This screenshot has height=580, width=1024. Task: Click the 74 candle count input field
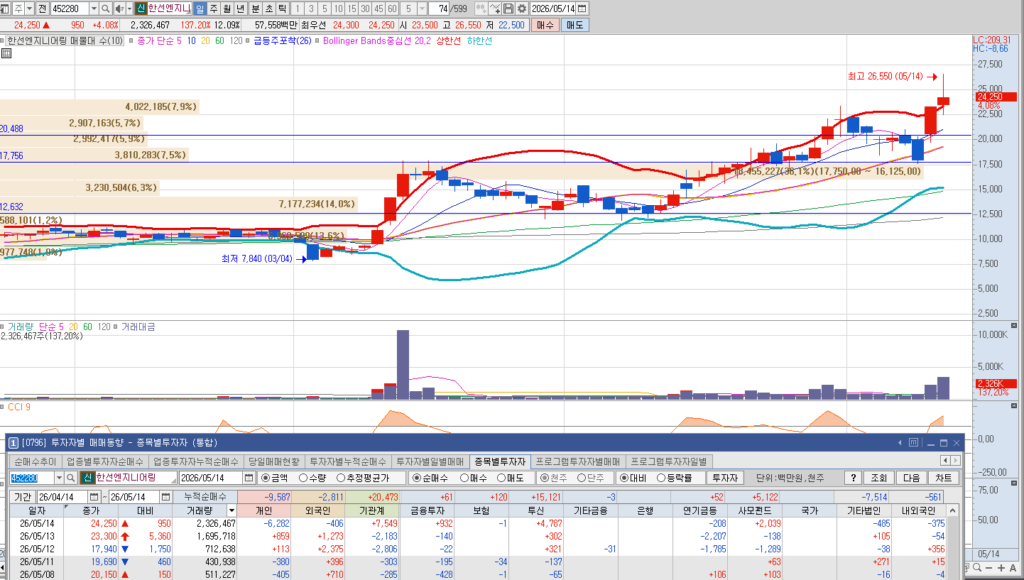(x=440, y=8)
